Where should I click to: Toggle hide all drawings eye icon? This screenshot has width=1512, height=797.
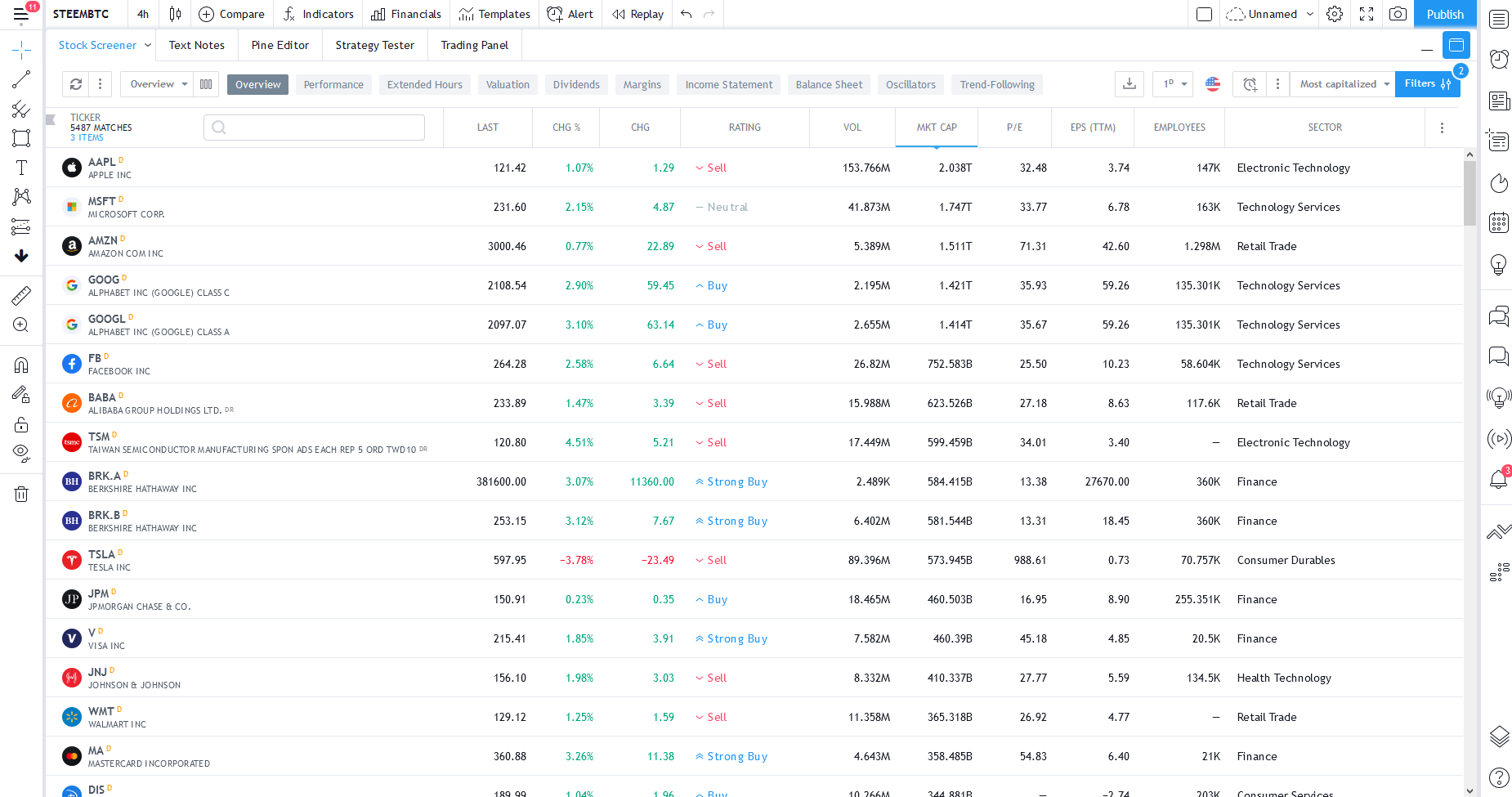(21, 453)
